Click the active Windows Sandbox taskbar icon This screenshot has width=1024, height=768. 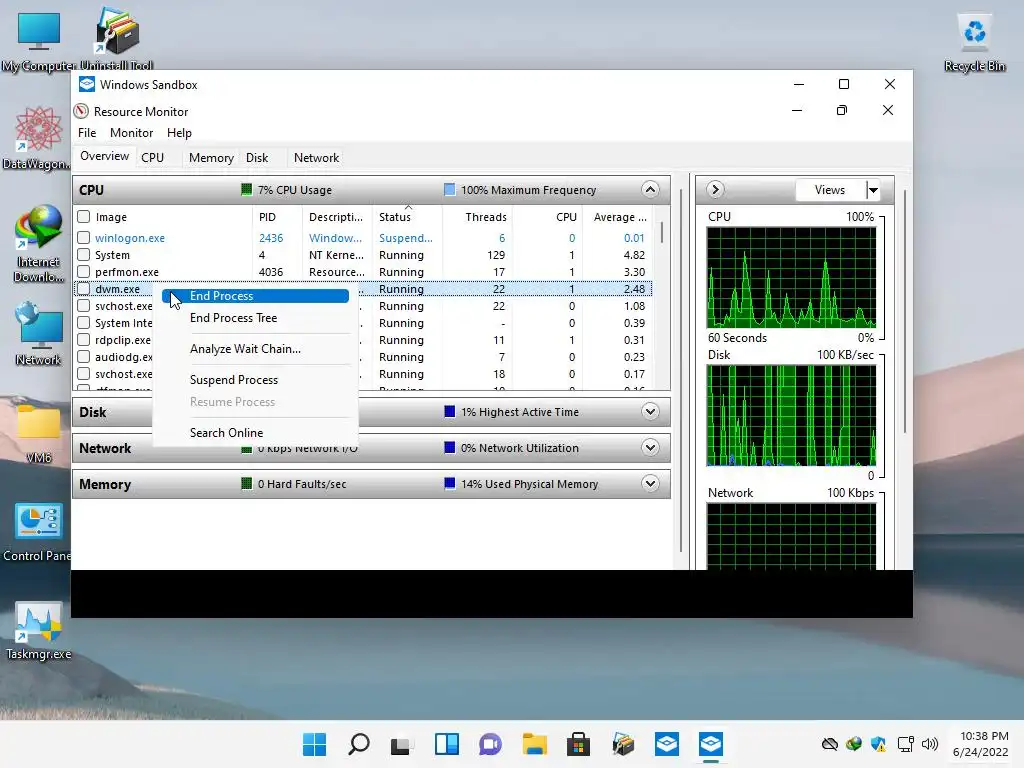point(711,744)
